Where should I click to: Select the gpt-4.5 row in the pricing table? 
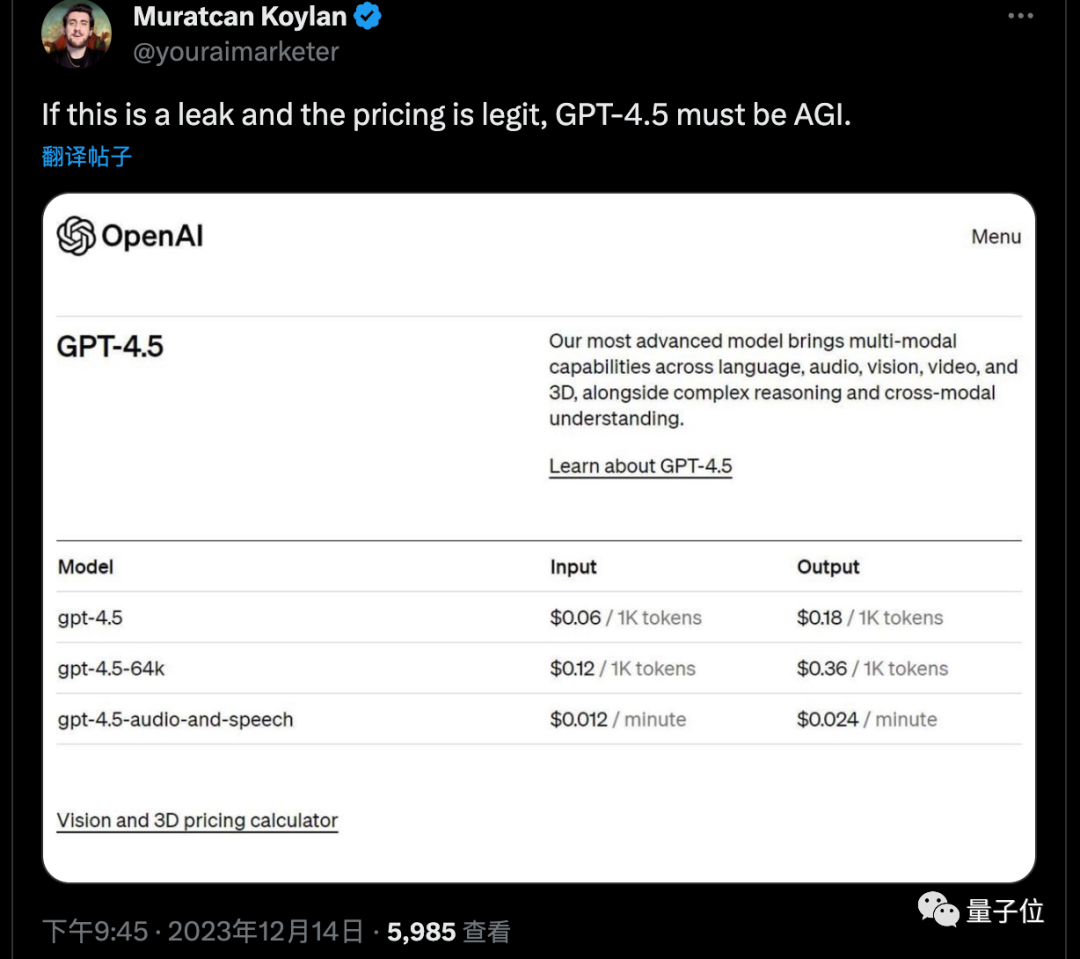[91, 617]
